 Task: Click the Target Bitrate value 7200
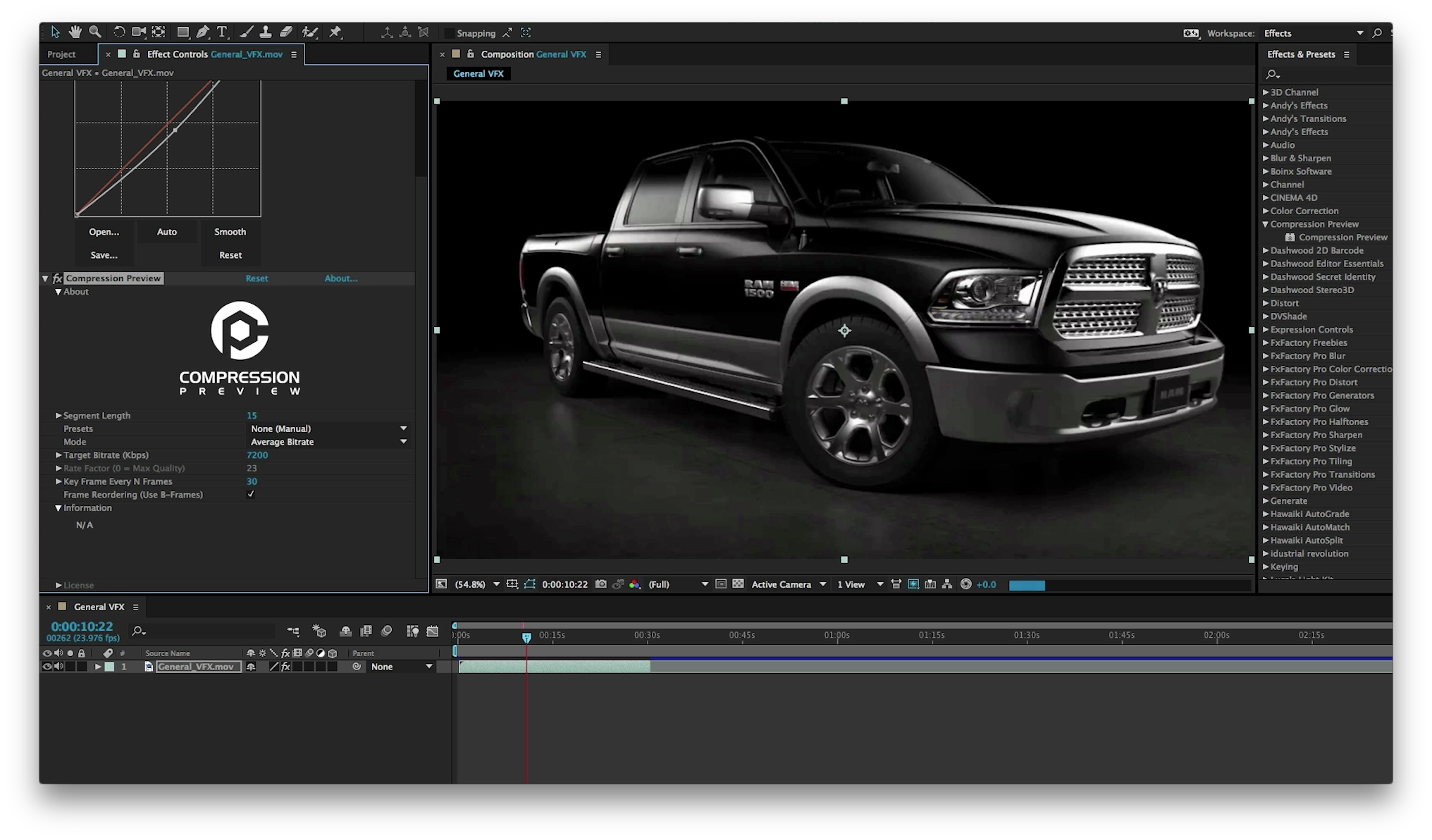tap(257, 455)
